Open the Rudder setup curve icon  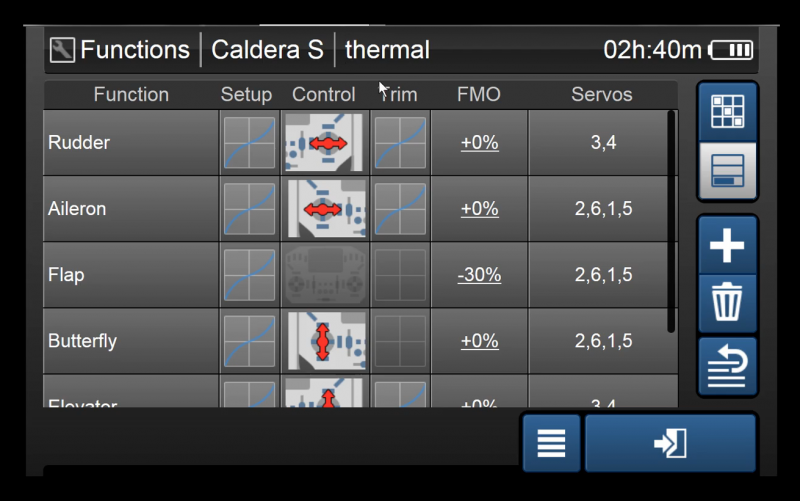click(x=249, y=143)
